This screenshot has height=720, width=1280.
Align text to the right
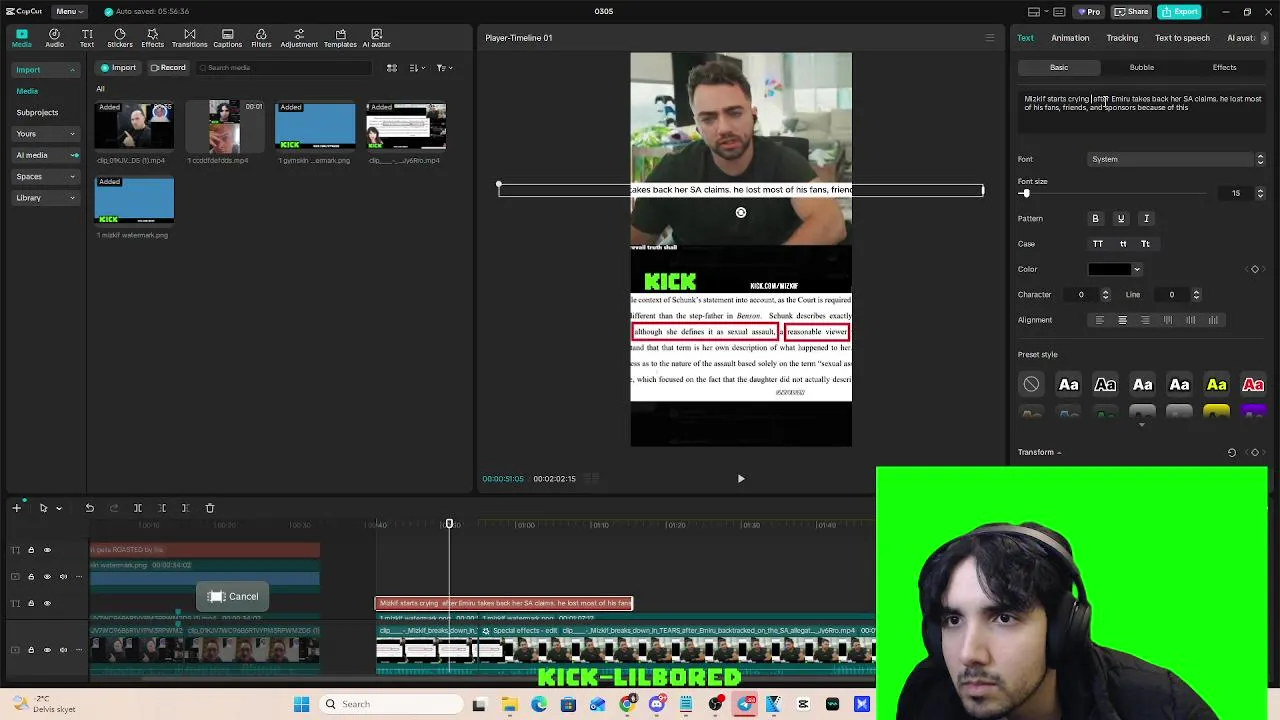[x=1145, y=320]
